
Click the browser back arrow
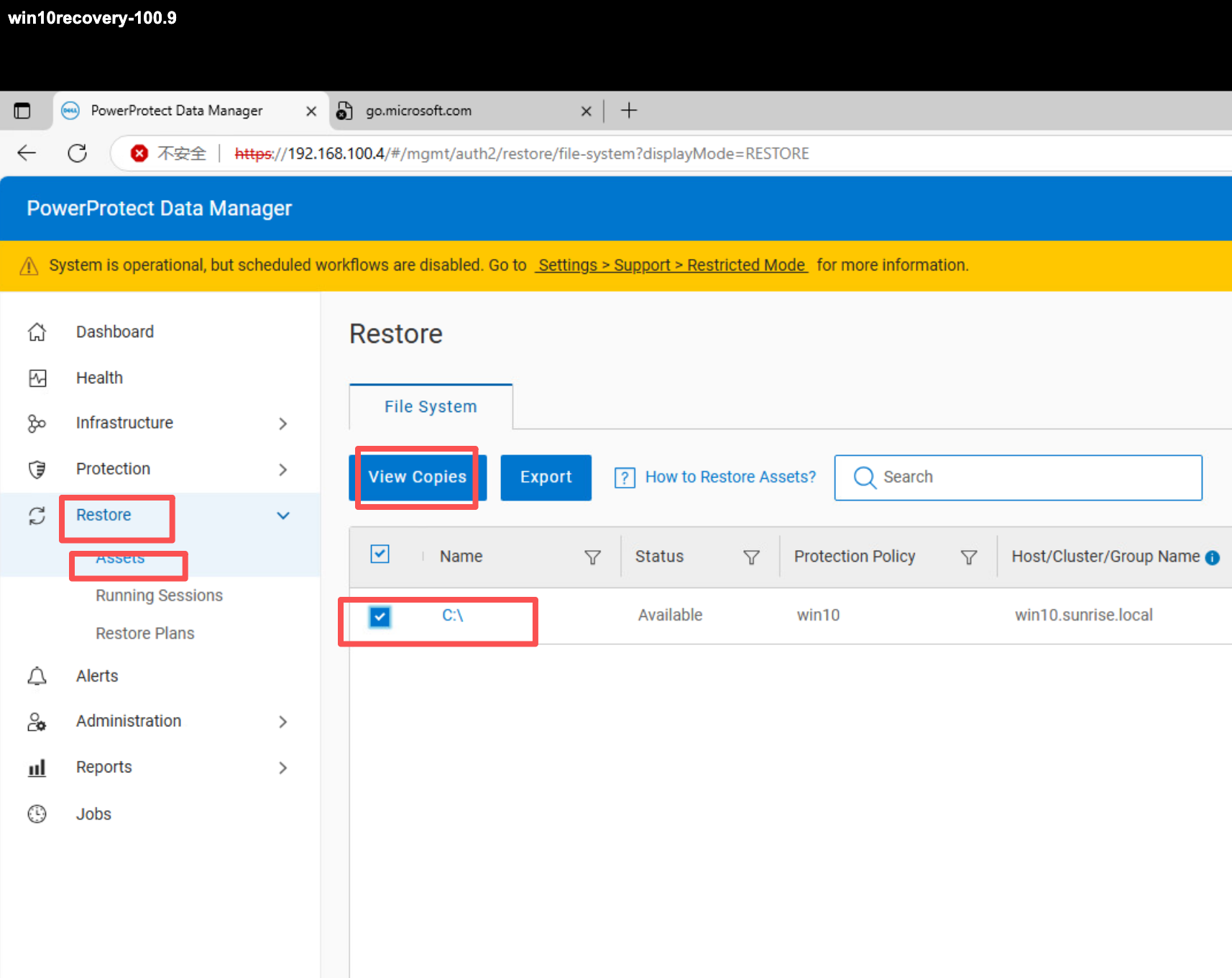(27, 152)
